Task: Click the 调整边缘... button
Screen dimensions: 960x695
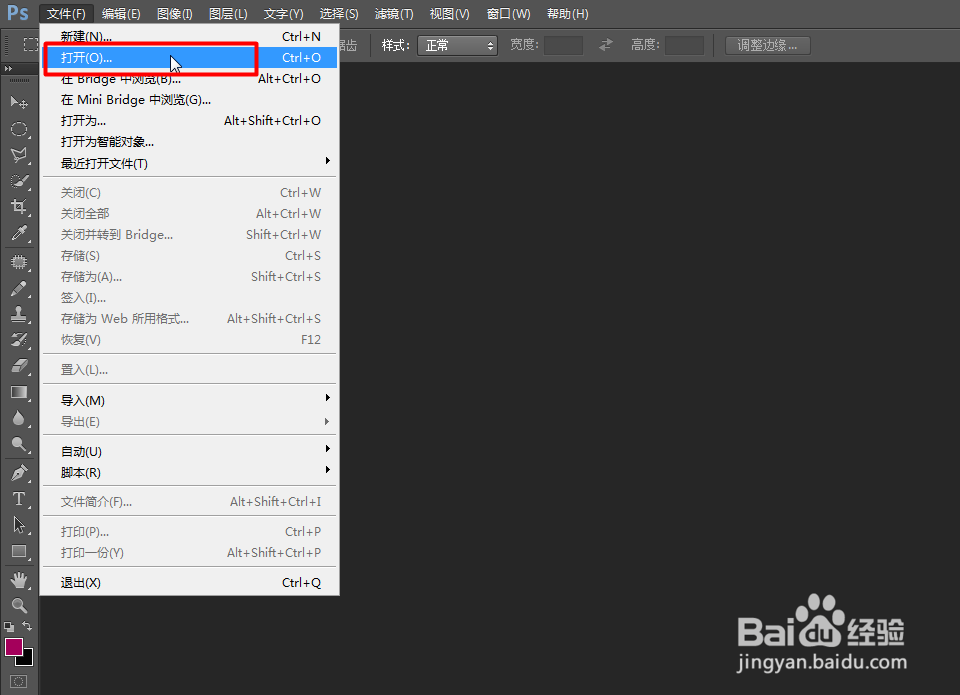Action: coord(768,45)
